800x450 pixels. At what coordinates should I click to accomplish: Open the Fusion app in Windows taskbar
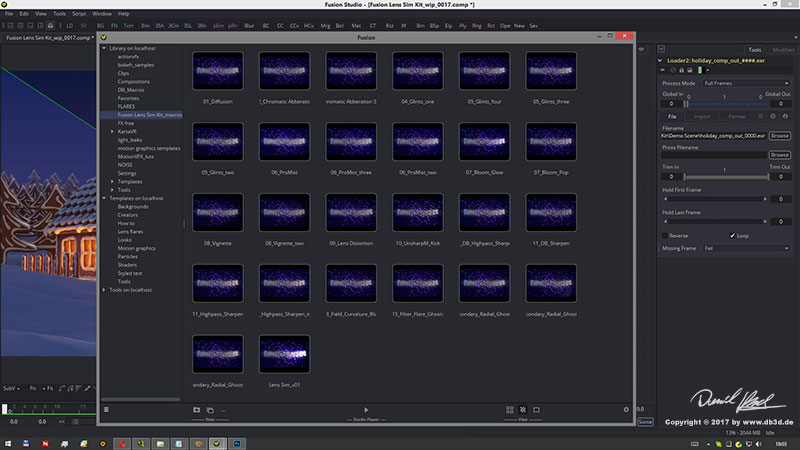point(217,443)
